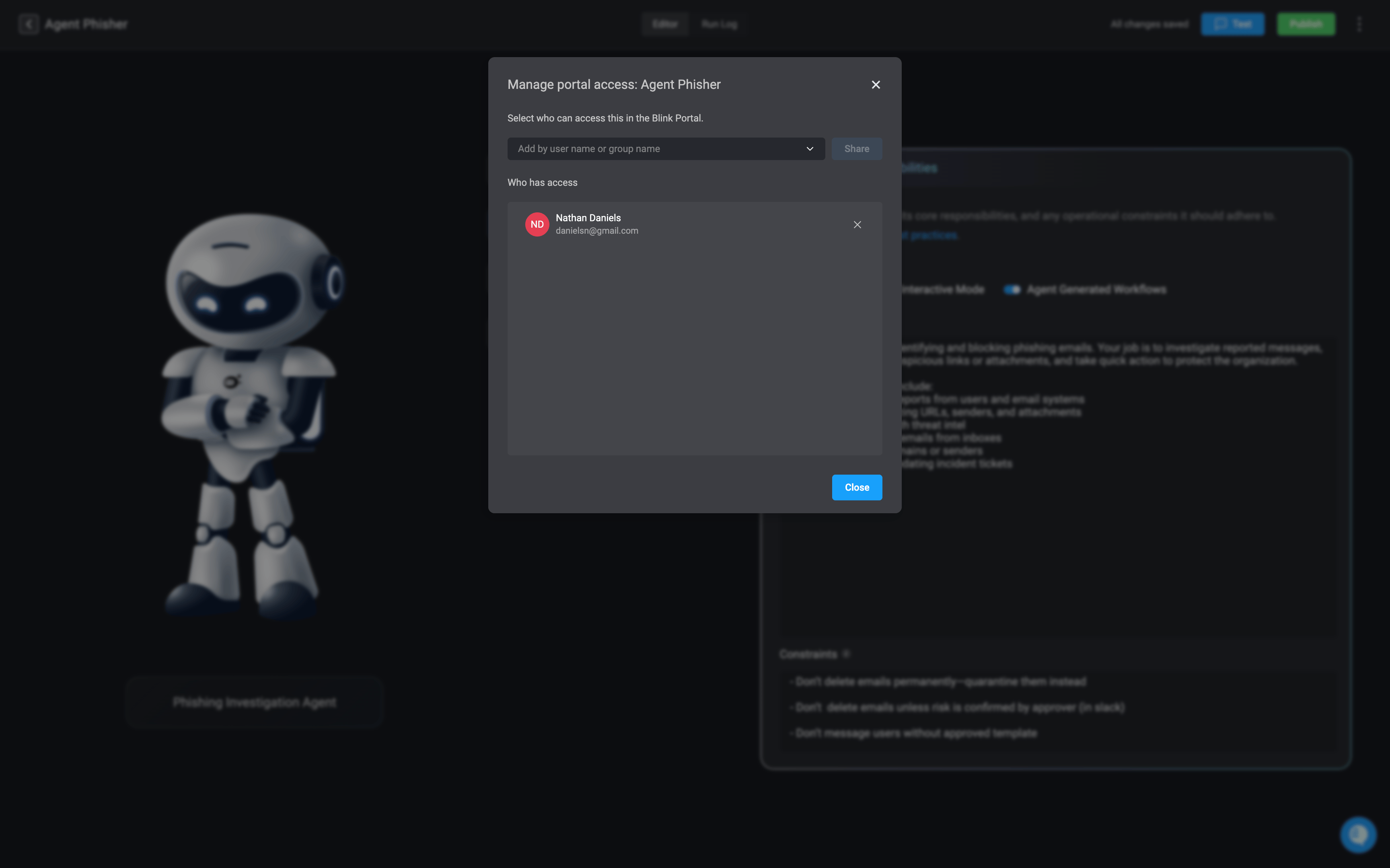Click the blue Test button
Image resolution: width=1390 pixels, height=868 pixels.
click(1232, 24)
